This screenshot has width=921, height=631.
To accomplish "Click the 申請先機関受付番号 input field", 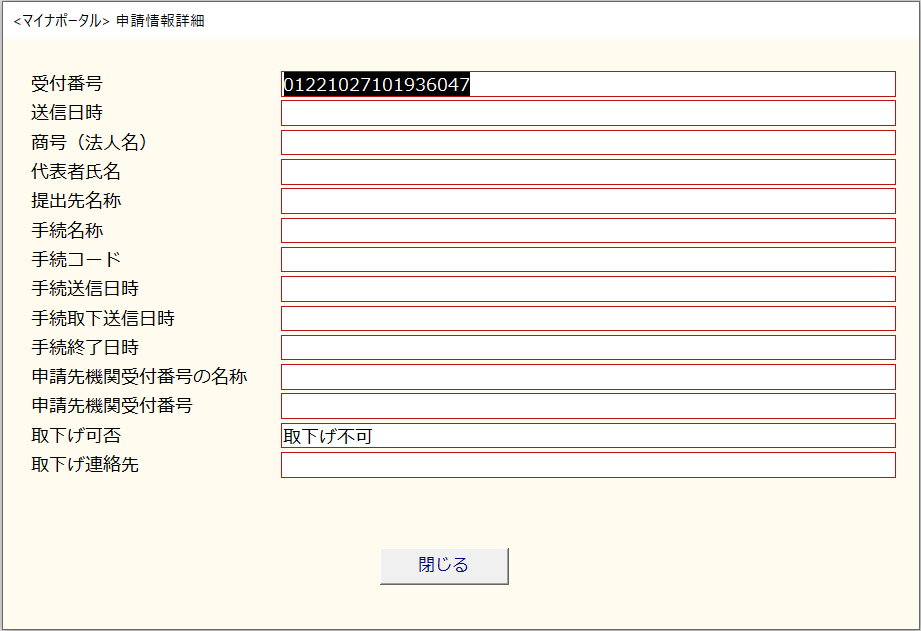I will 587,406.
